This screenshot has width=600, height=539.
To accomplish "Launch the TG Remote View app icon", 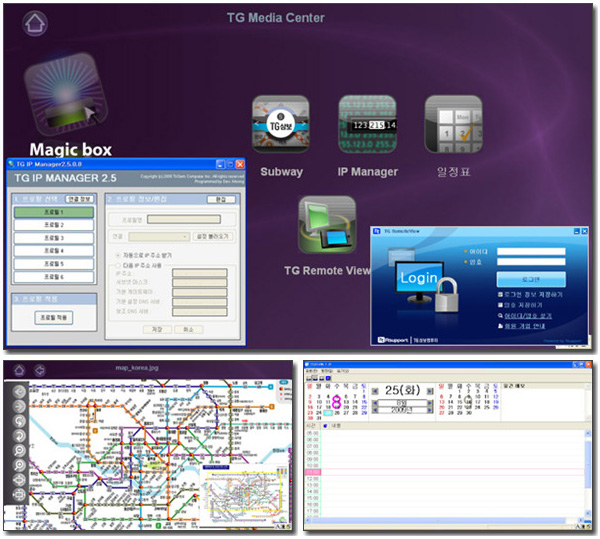I will [x=327, y=225].
